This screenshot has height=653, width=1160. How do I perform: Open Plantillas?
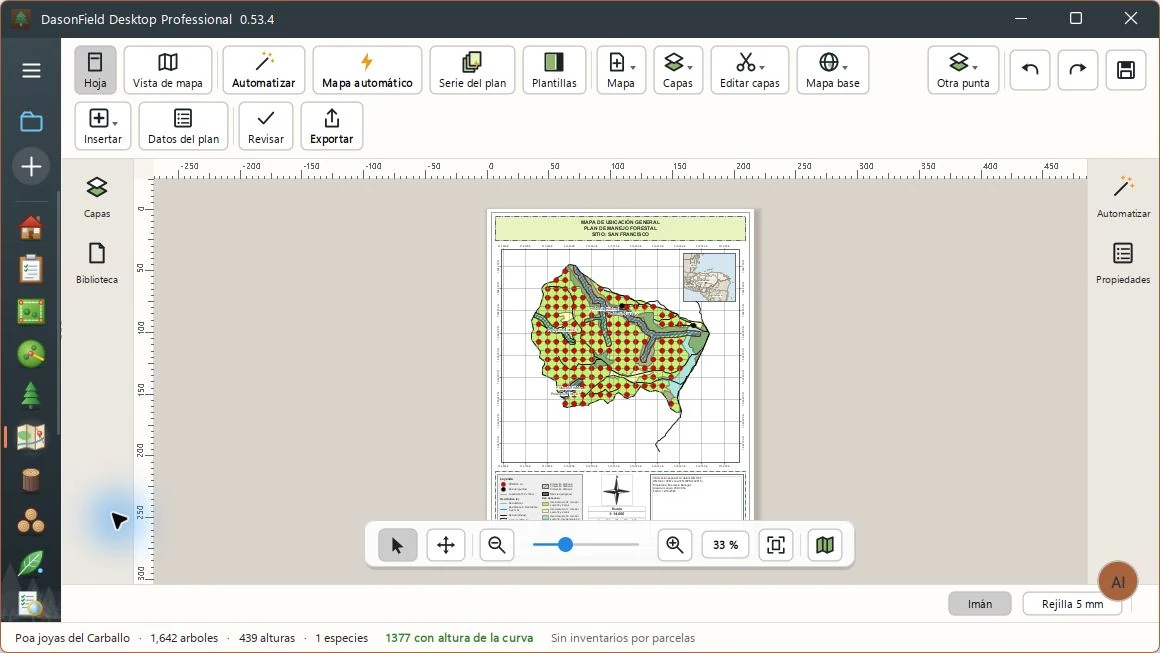(554, 70)
